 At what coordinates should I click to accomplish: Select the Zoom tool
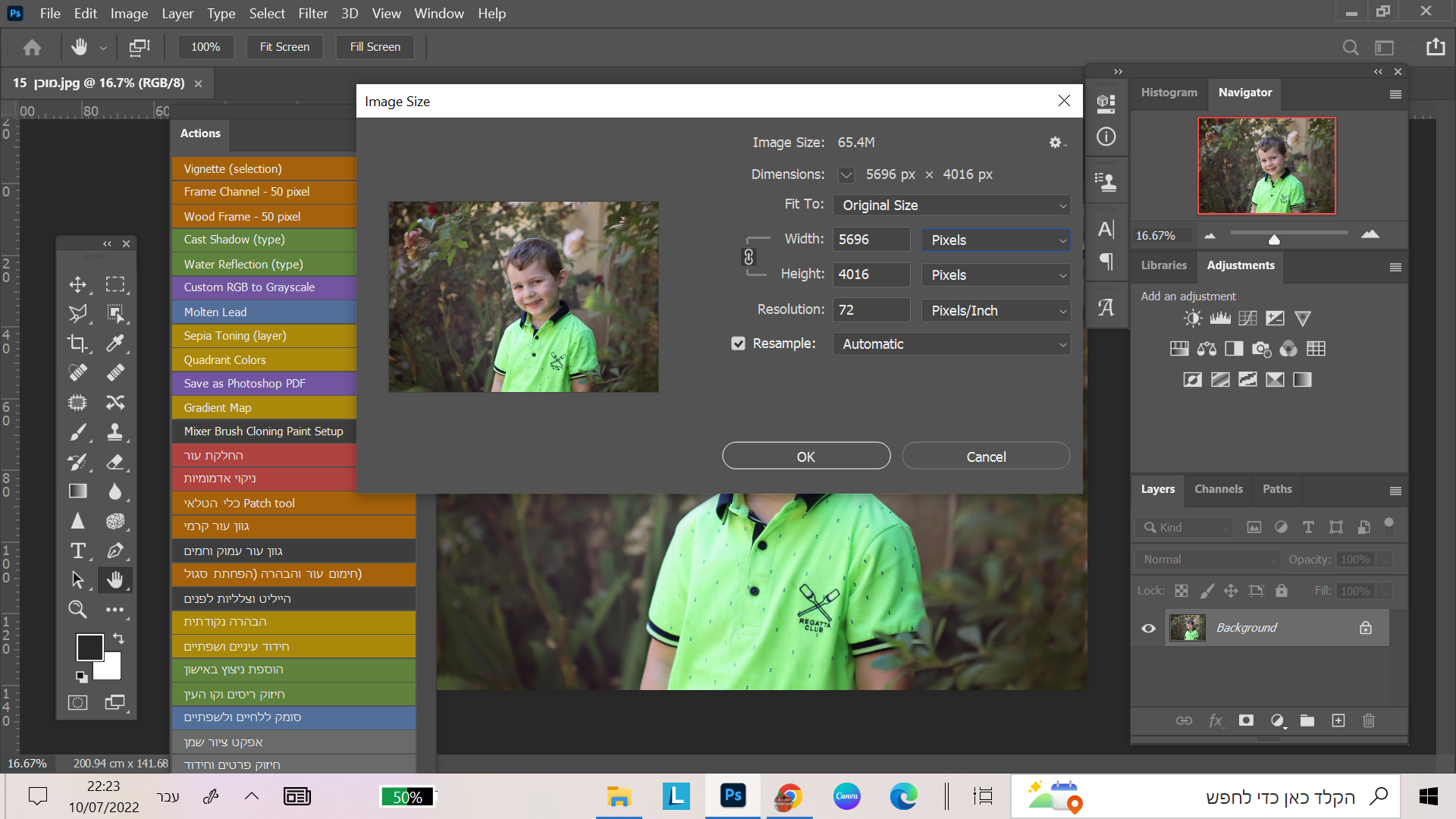(x=77, y=609)
